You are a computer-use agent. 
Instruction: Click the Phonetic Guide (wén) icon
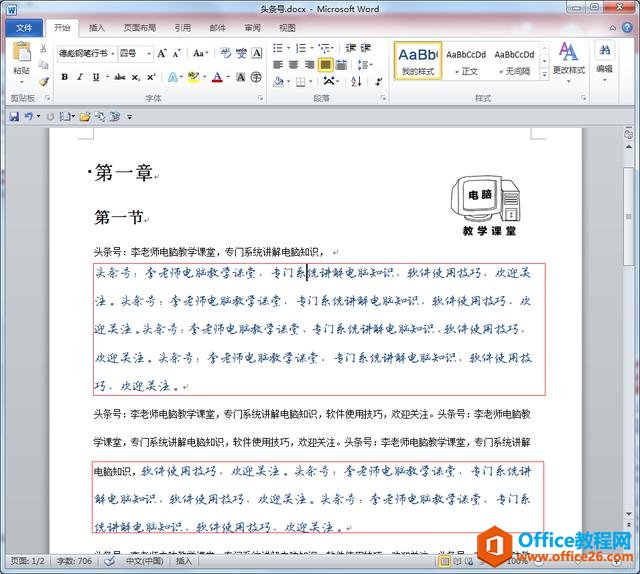click(241, 53)
